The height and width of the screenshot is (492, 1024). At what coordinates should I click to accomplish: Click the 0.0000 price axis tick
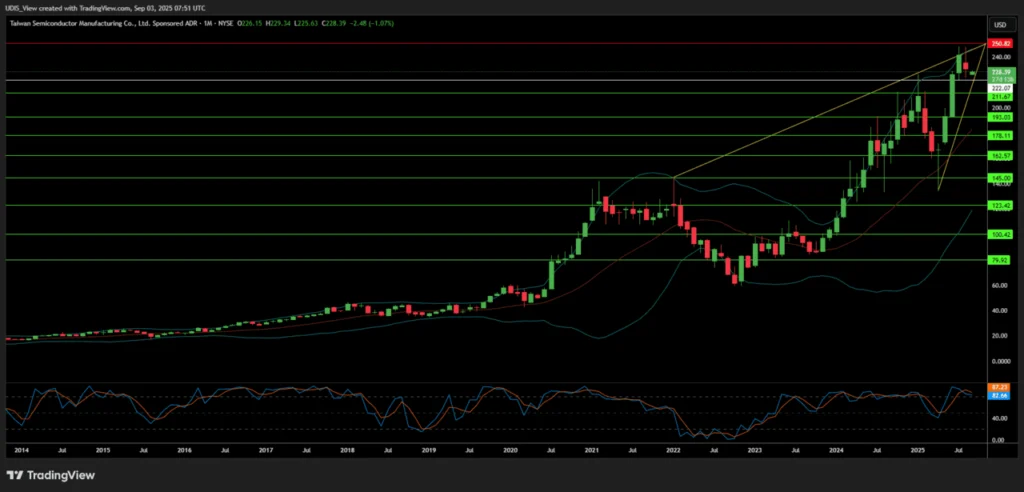pos(999,361)
